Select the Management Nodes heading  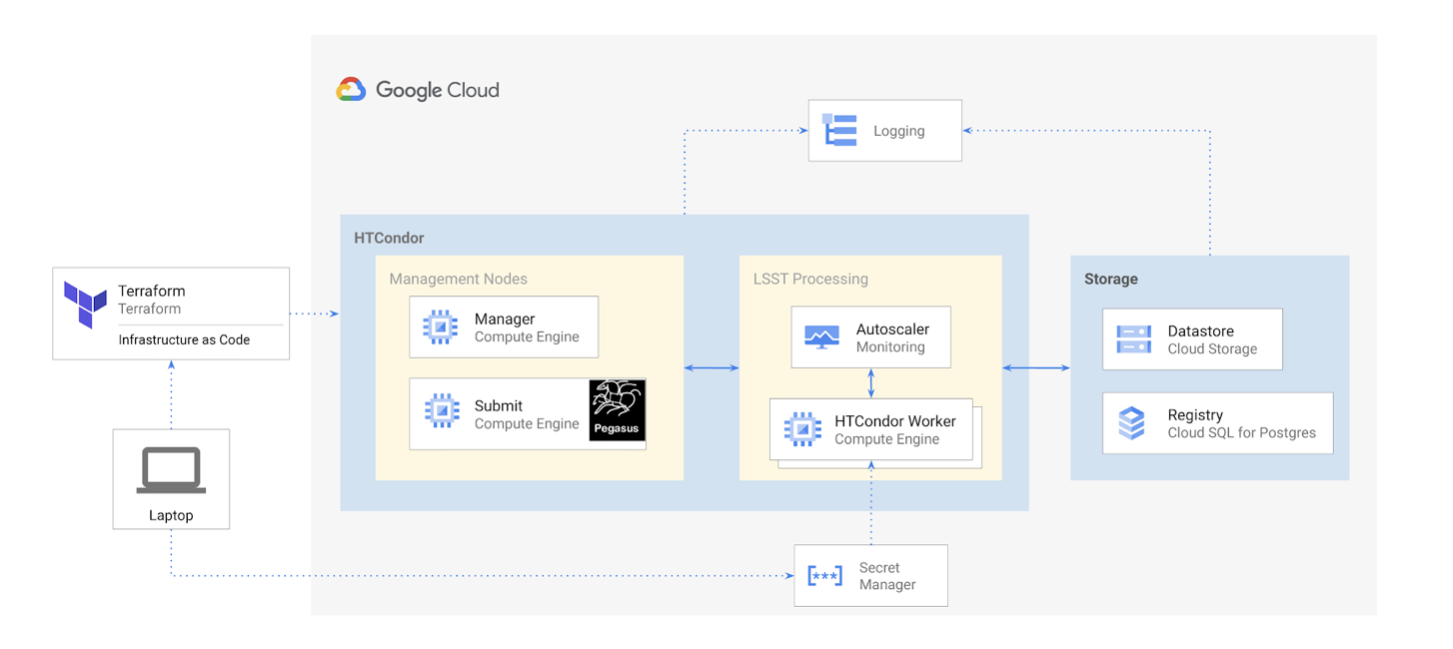(458, 279)
